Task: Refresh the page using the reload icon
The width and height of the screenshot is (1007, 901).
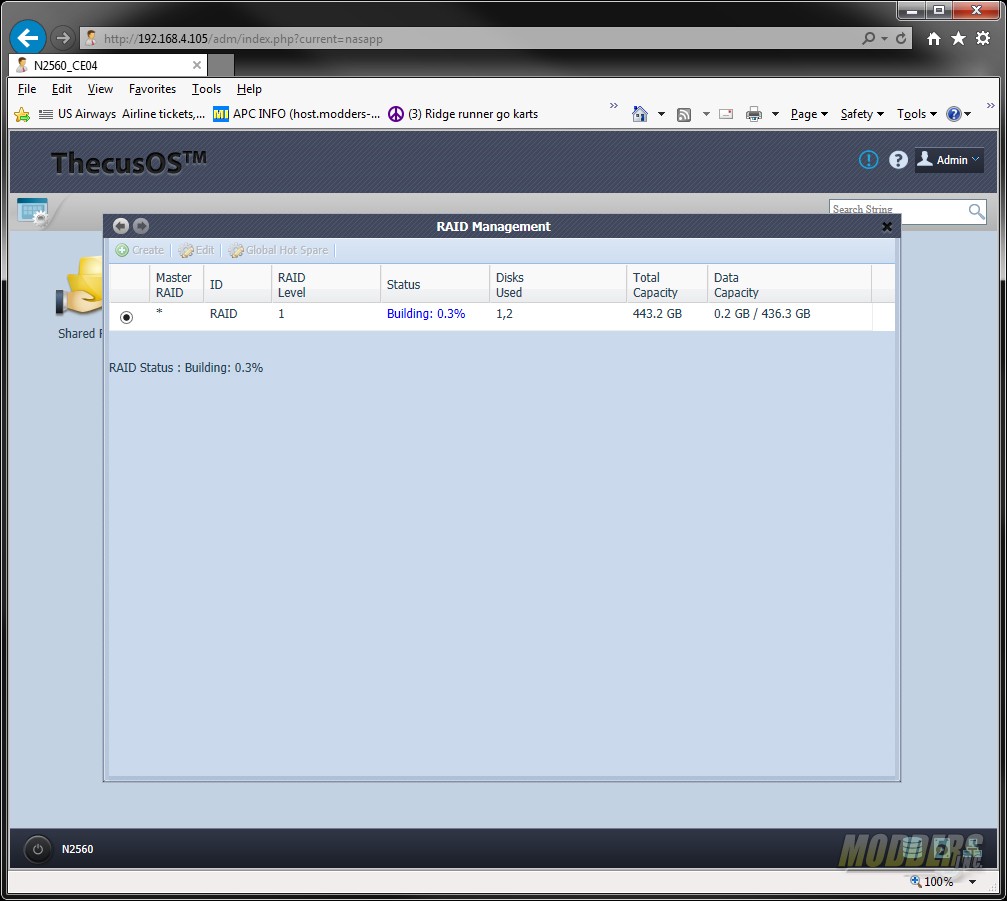Action: (x=901, y=39)
